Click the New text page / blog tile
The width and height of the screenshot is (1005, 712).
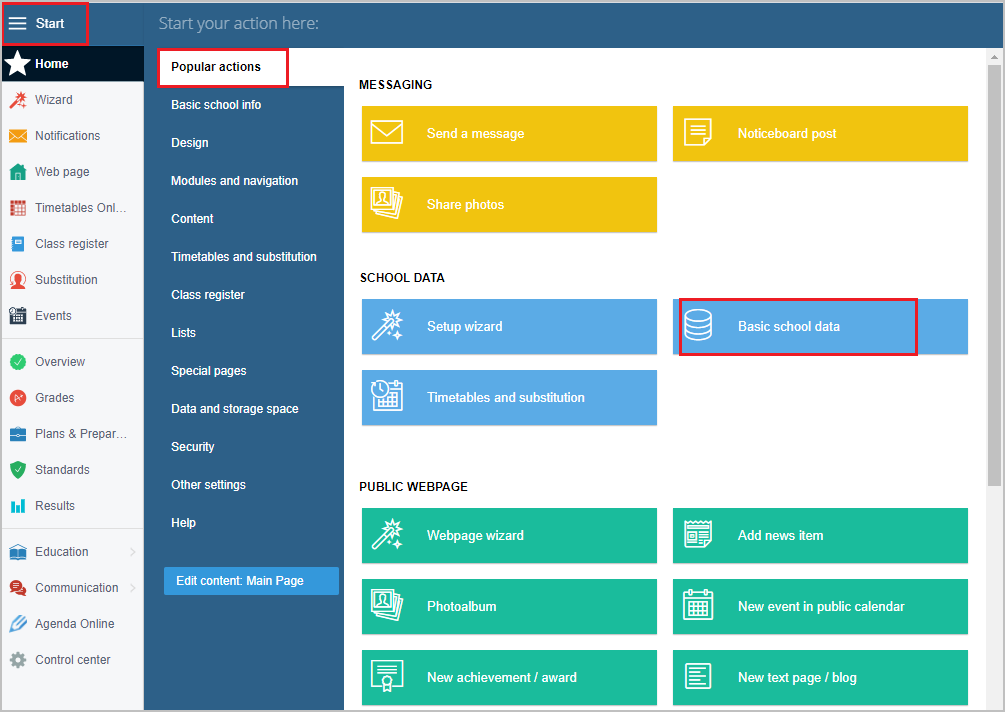[820, 677]
